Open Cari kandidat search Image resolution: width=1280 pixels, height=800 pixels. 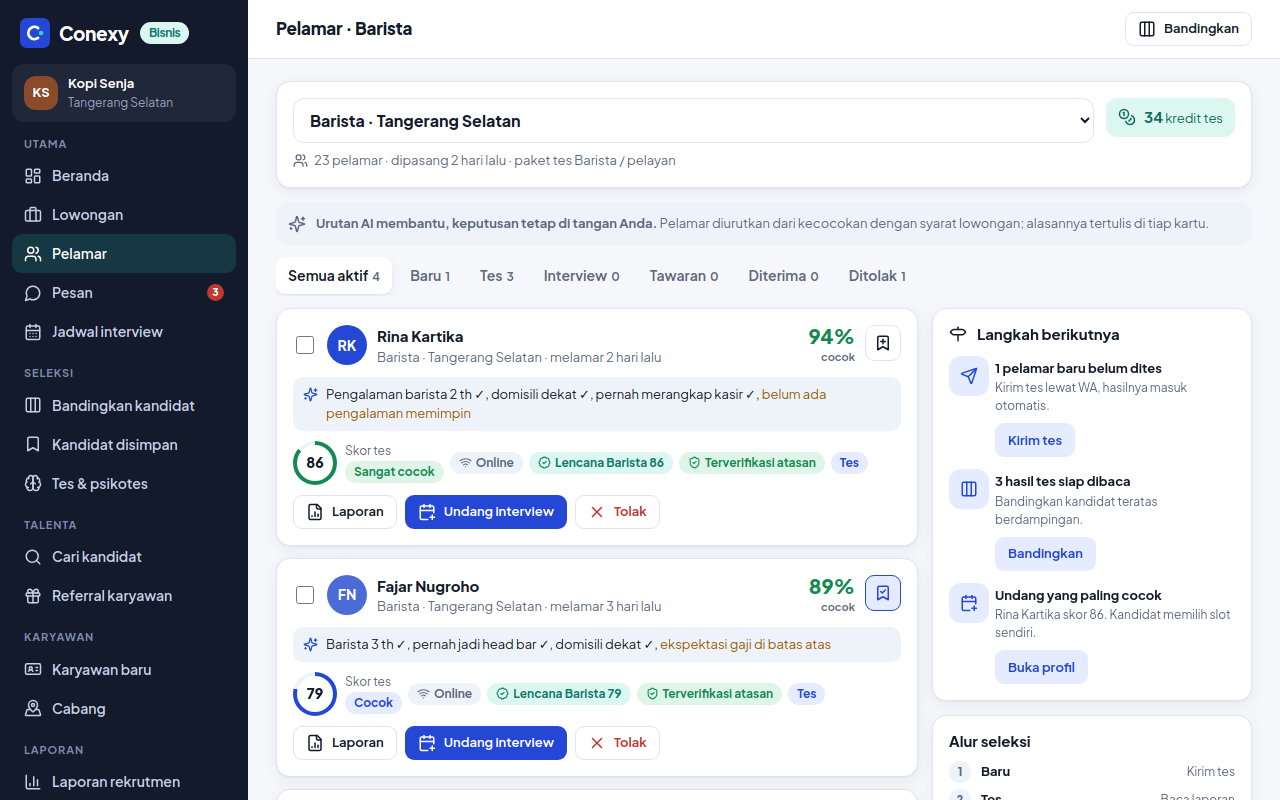(x=124, y=557)
